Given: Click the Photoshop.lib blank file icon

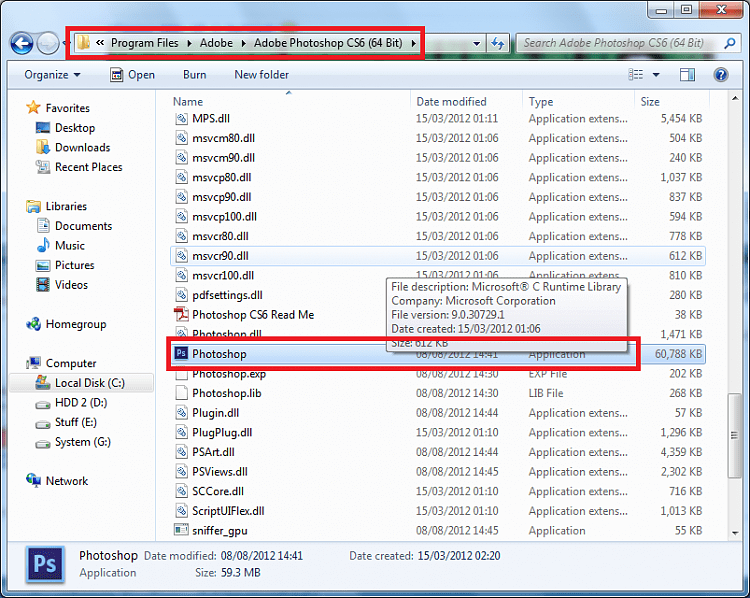Looking at the screenshot, I should pyautogui.click(x=181, y=393).
